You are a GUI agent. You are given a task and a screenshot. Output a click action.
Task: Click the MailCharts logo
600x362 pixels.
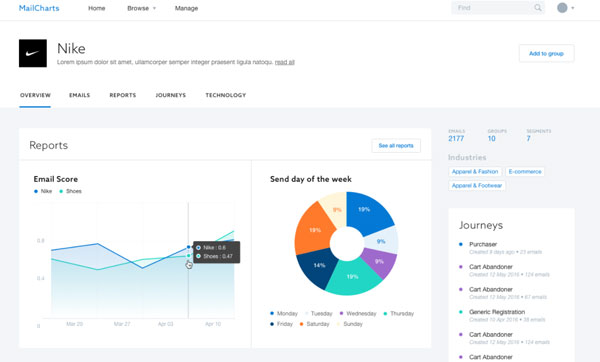[x=39, y=8]
